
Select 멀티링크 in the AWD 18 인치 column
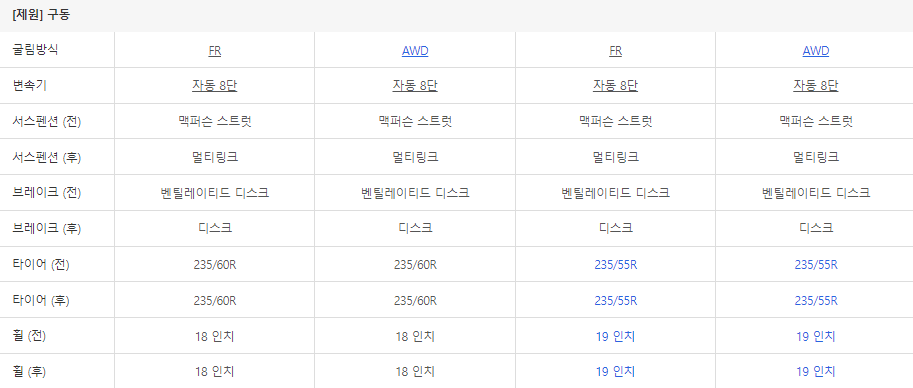[x=415, y=157]
